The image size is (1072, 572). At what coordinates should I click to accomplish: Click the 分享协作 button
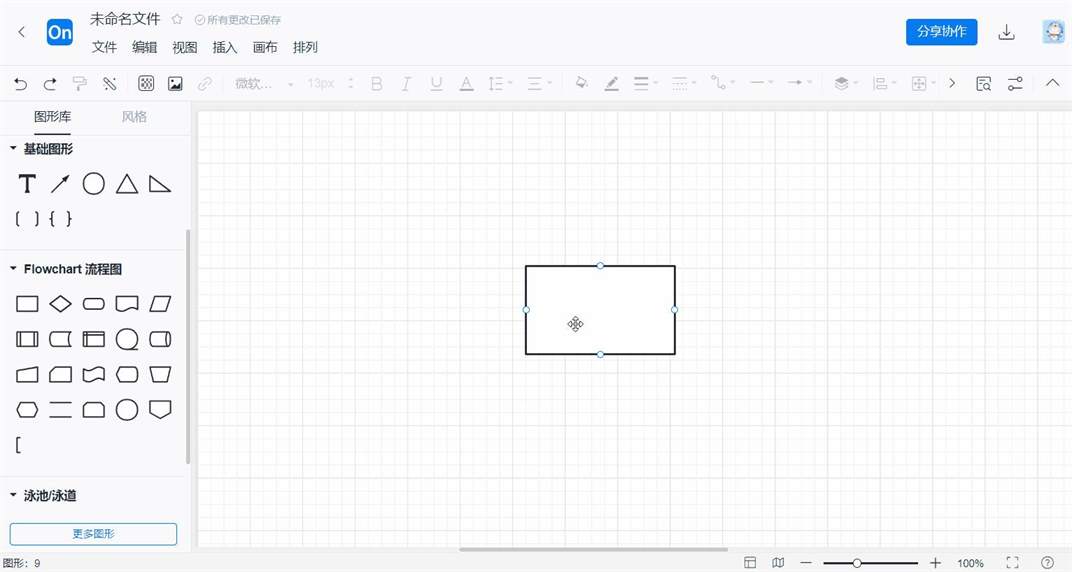[x=941, y=31]
